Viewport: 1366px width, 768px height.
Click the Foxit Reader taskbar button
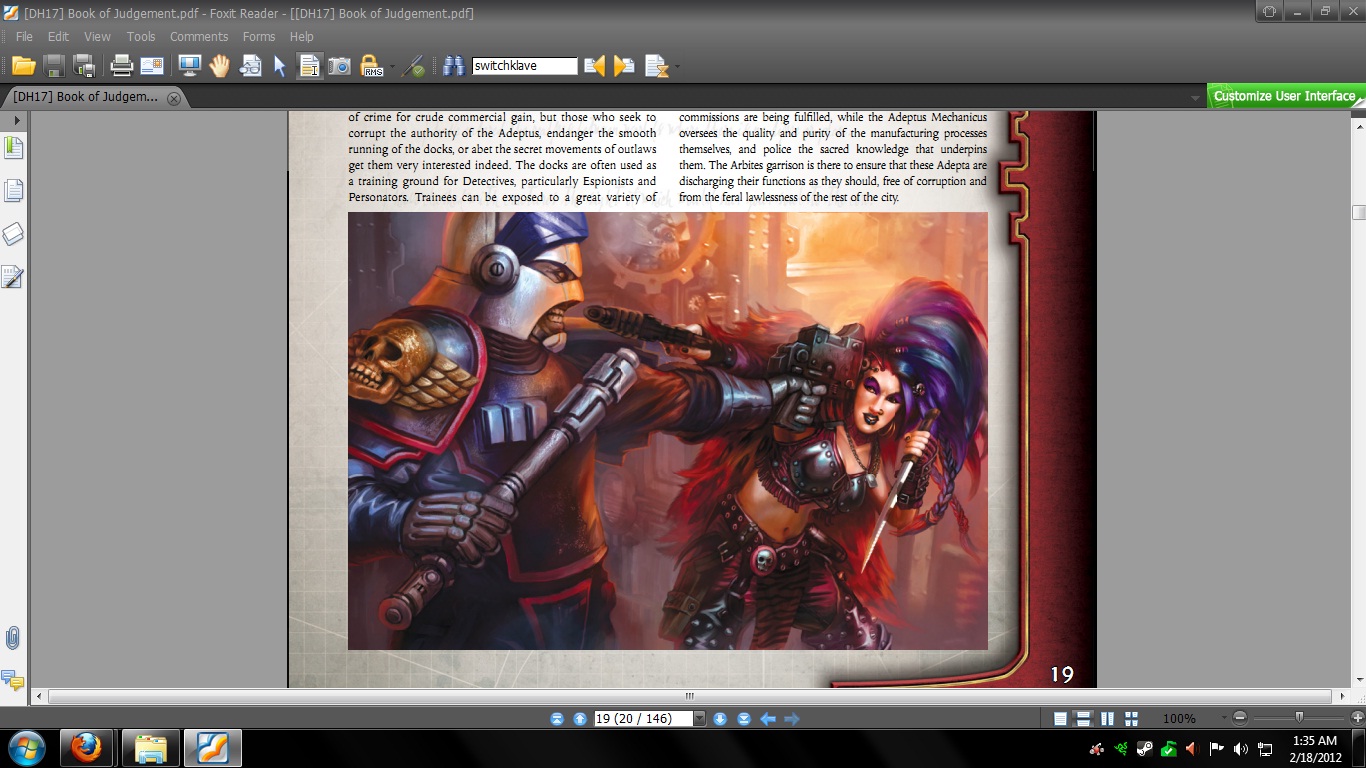(x=212, y=748)
